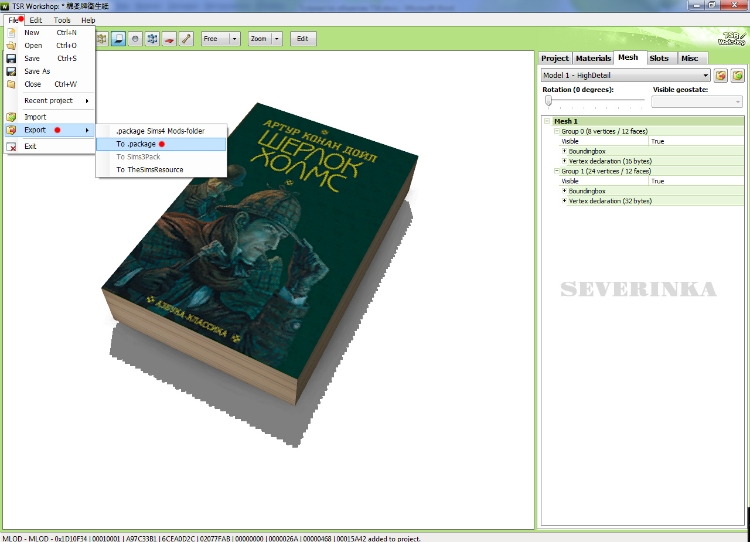The image size is (750, 542).
Task: Click the Save floppy disk icon
Action: point(11,58)
